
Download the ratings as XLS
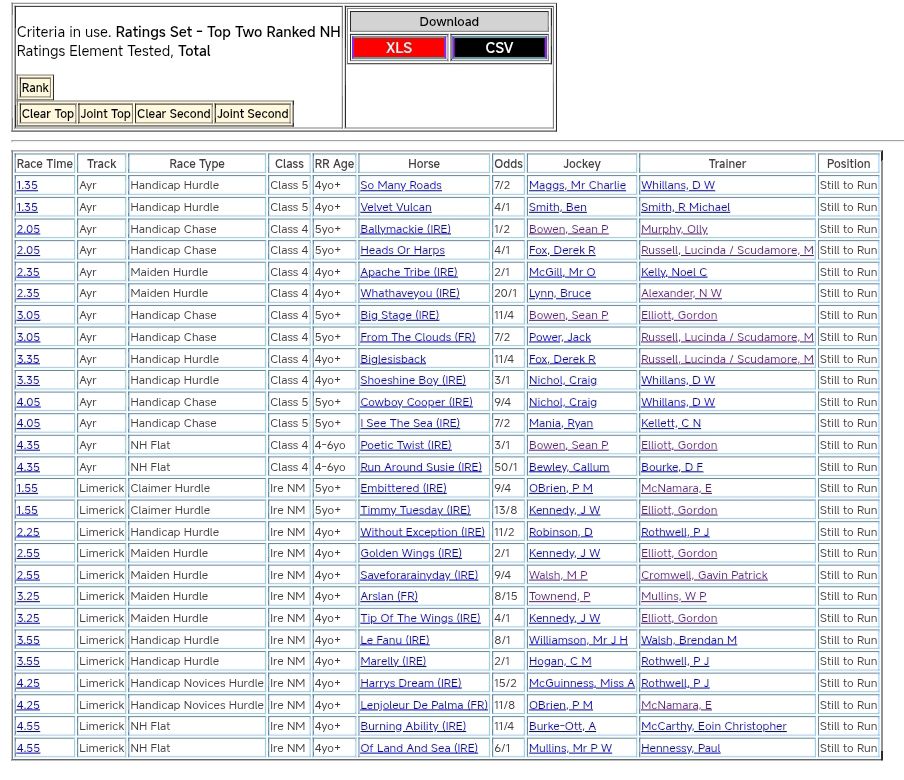coord(399,48)
